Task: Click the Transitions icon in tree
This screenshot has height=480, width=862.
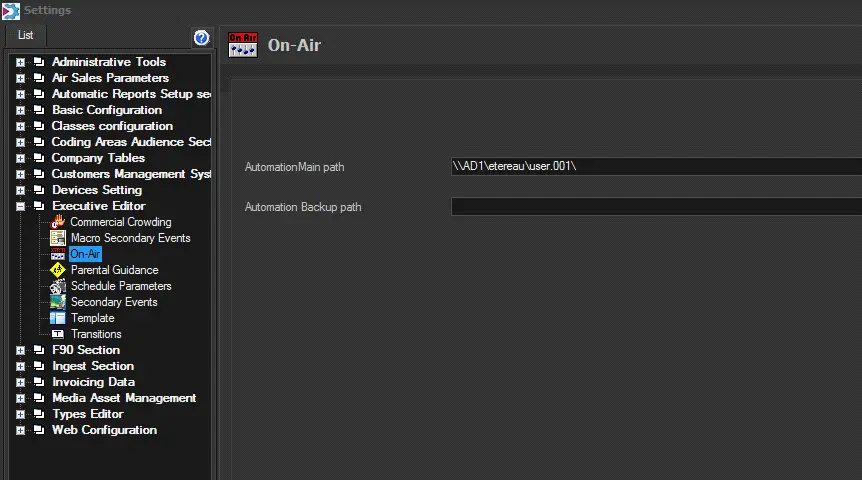Action: point(58,334)
